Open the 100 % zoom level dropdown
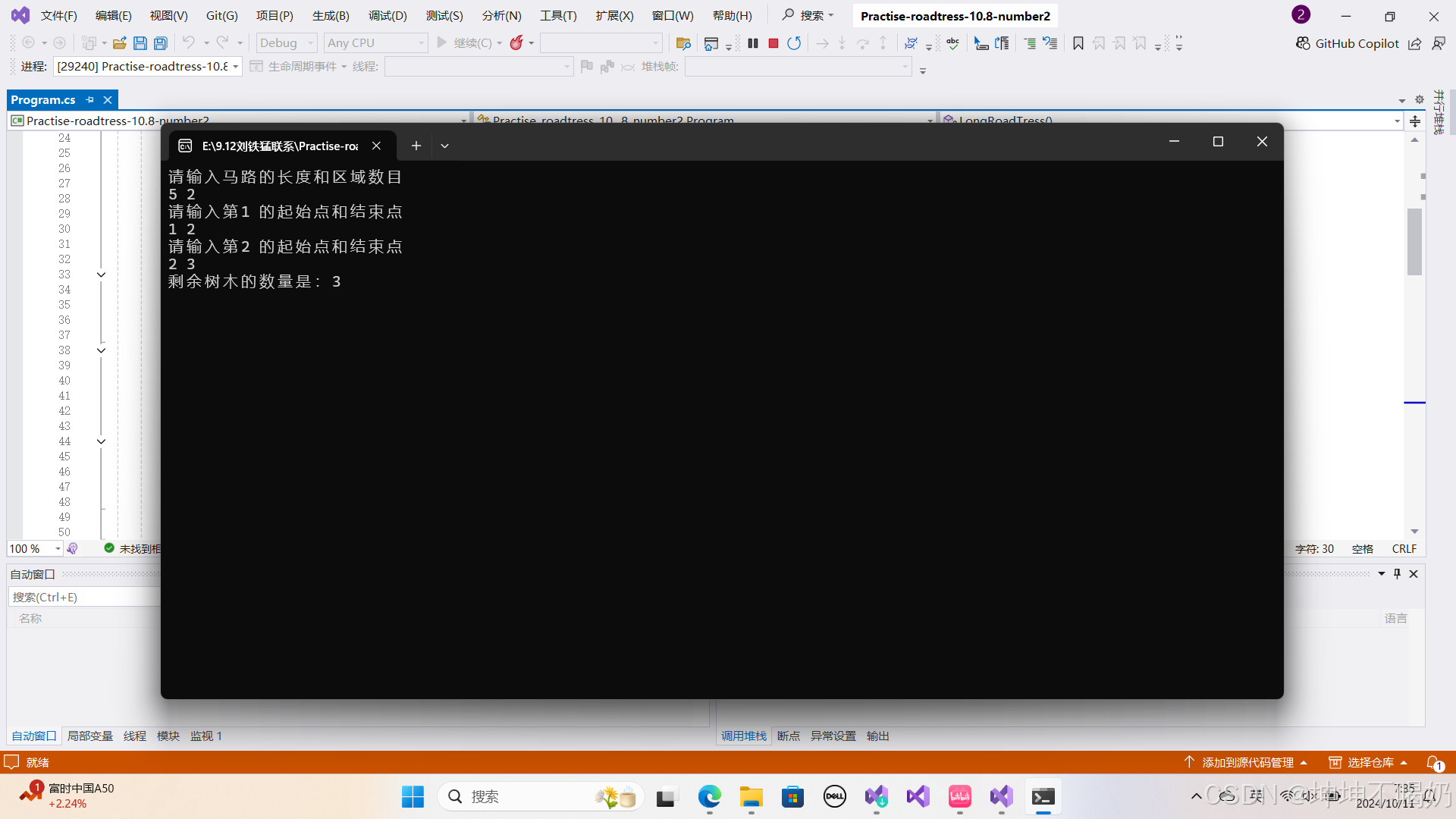The height and width of the screenshot is (819, 1456). tap(58, 548)
